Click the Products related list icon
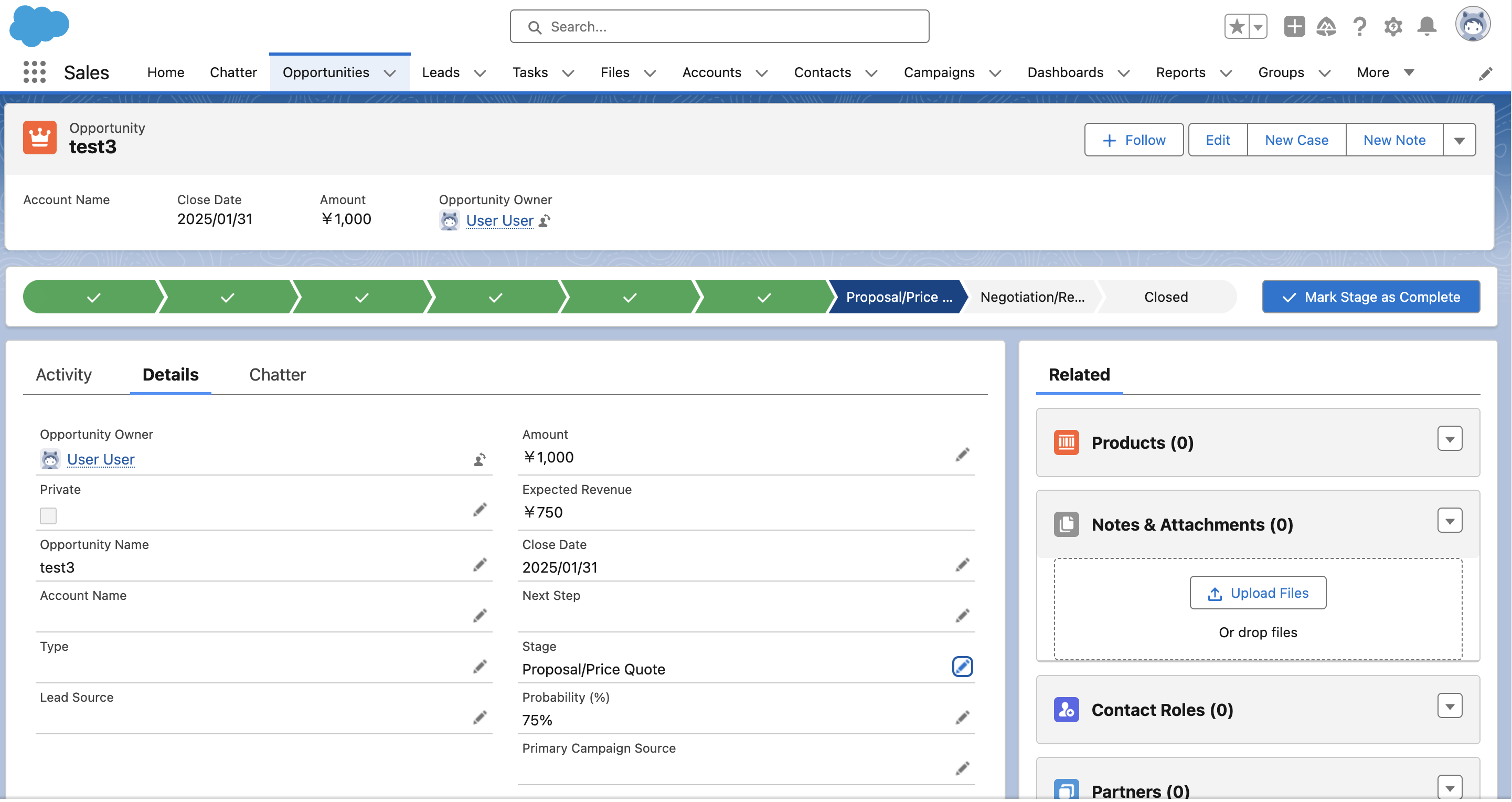 (x=1066, y=444)
